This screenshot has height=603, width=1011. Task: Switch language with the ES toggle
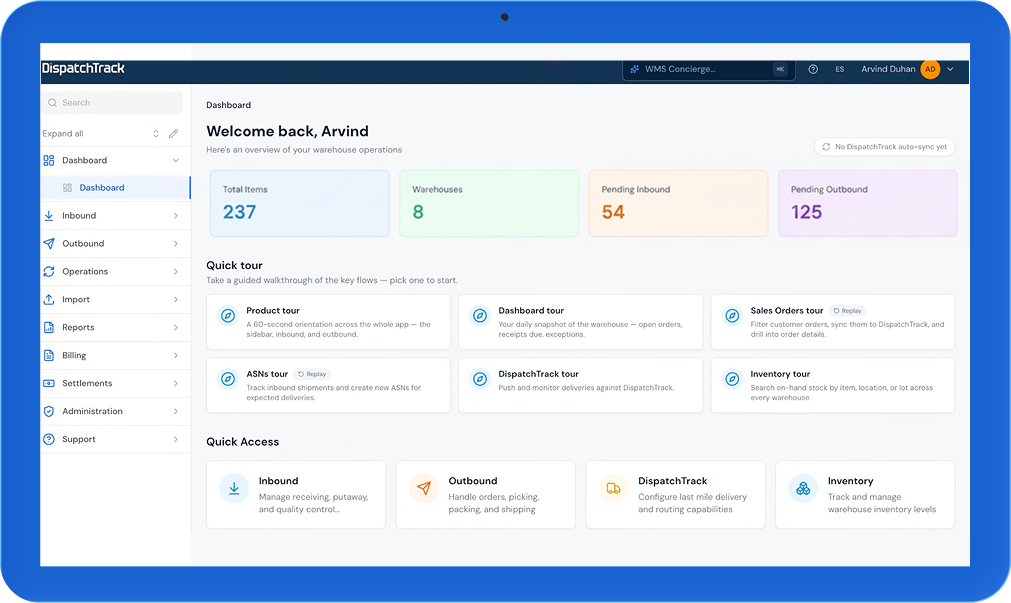pyautogui.click(x=839, y=69)
